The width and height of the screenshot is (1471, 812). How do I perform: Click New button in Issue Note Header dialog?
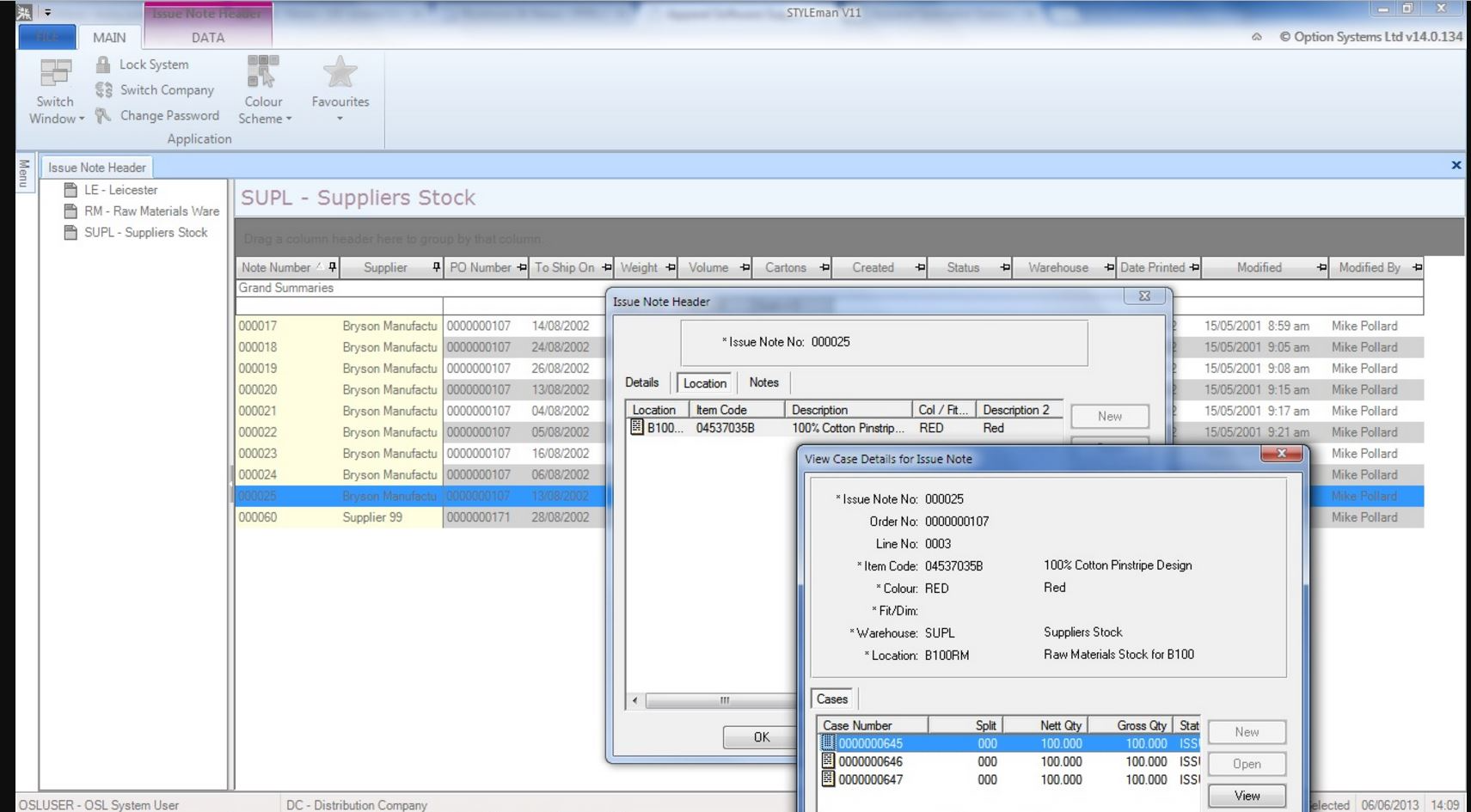pos(1110,416)
